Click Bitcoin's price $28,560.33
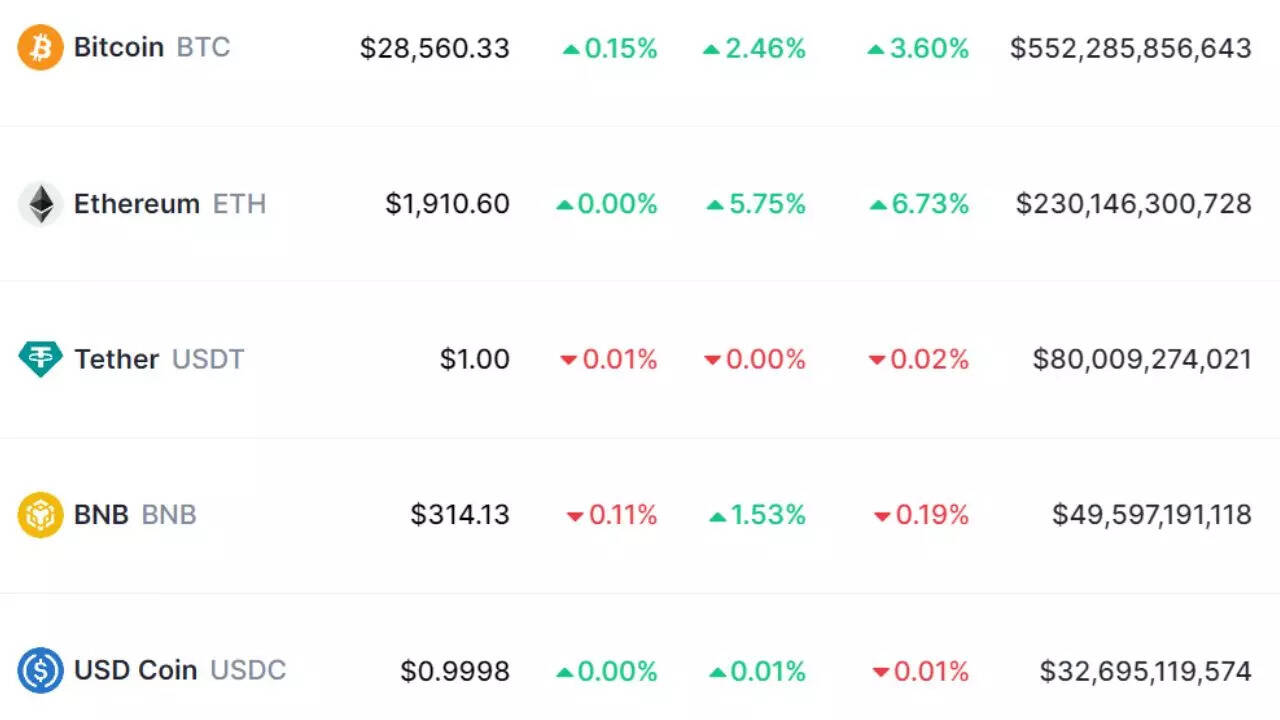The image size is (1280, 720). tap(435, 48)
